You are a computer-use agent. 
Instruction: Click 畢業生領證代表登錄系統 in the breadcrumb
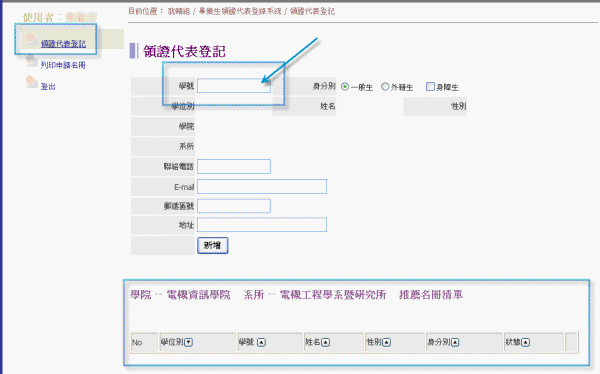tap(240, 11)
